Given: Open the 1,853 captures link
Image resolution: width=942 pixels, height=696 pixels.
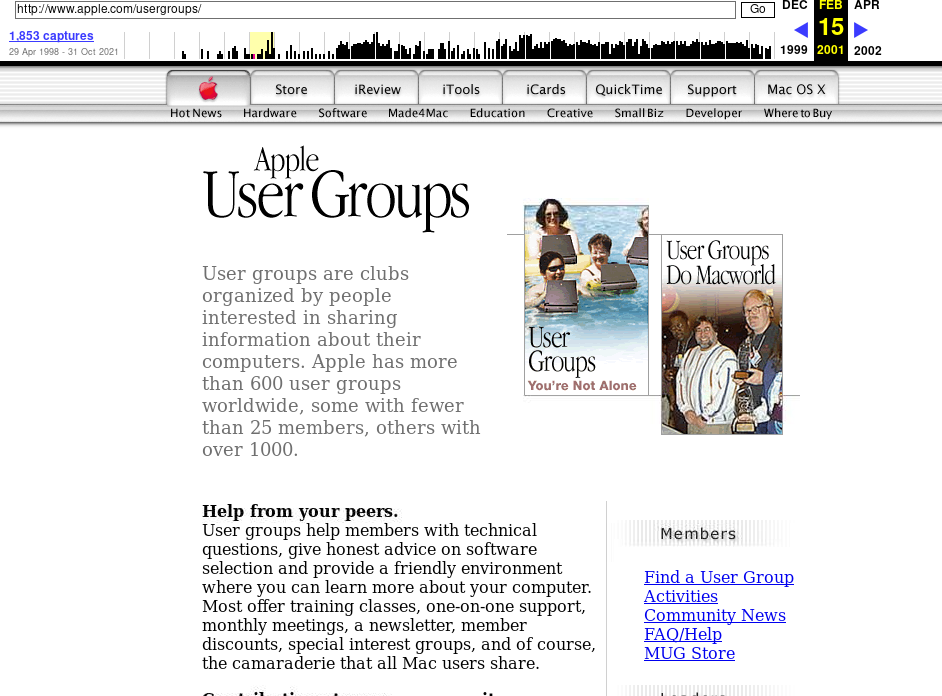Looking at the screenshot, I should point(51,35).
